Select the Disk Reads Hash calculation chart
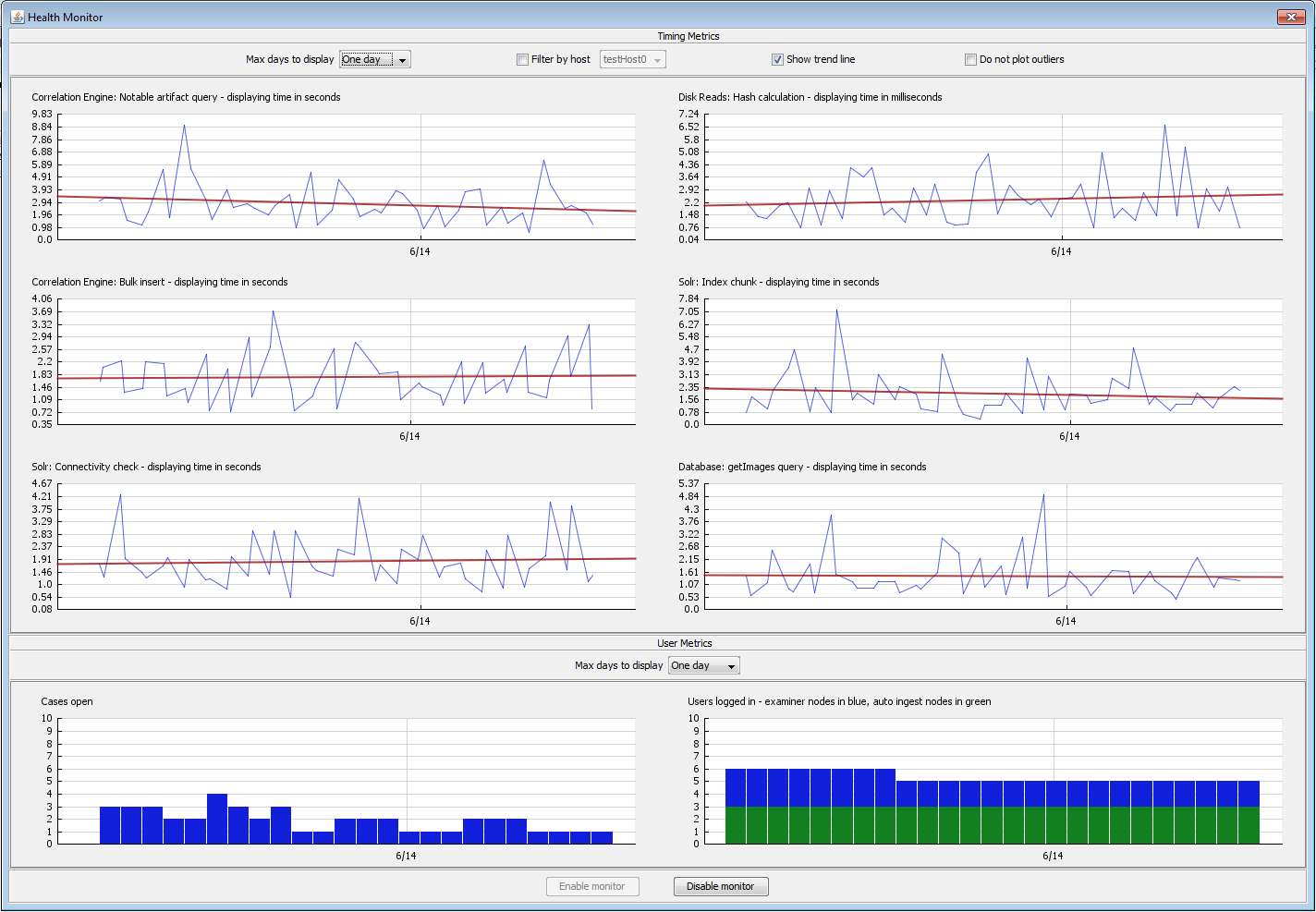This screenshot has height=912, width=1316. [x=993, y=176]
